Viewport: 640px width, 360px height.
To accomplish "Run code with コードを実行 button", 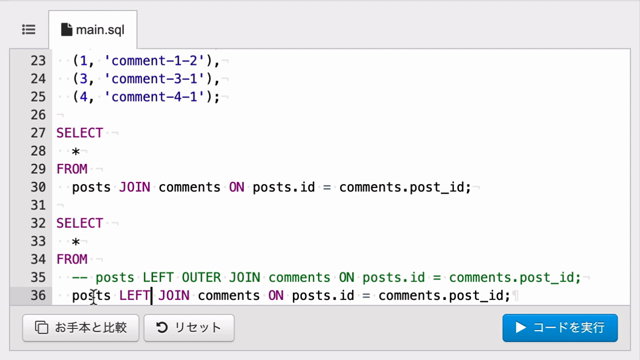I will pyautogui.click(x=560, y=328).
